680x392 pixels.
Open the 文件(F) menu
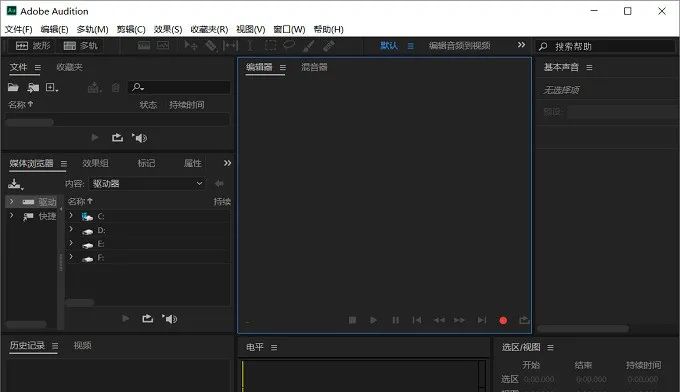coord(19,29)
